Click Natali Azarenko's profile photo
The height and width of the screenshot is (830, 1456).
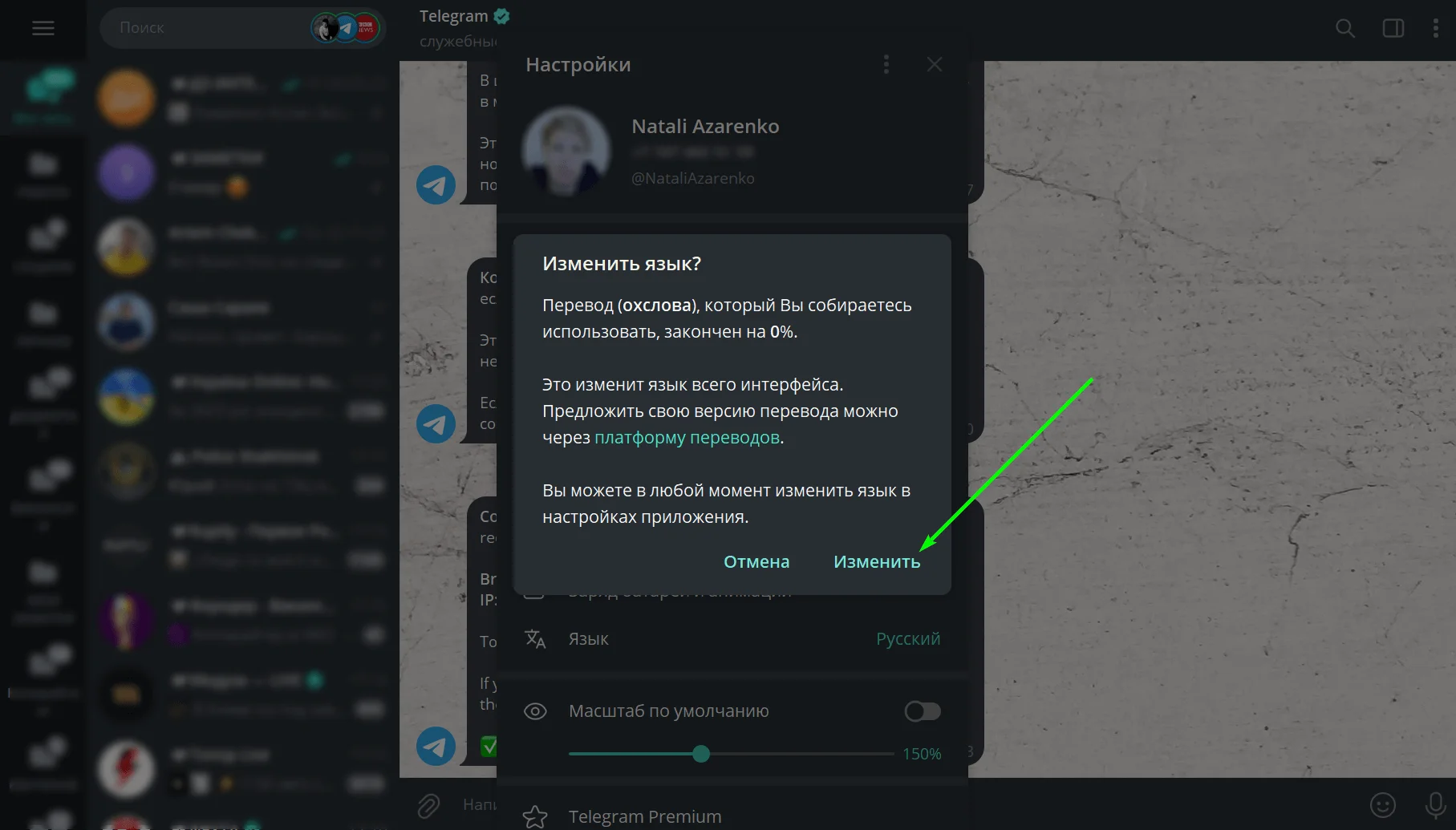tap(566, 152)
